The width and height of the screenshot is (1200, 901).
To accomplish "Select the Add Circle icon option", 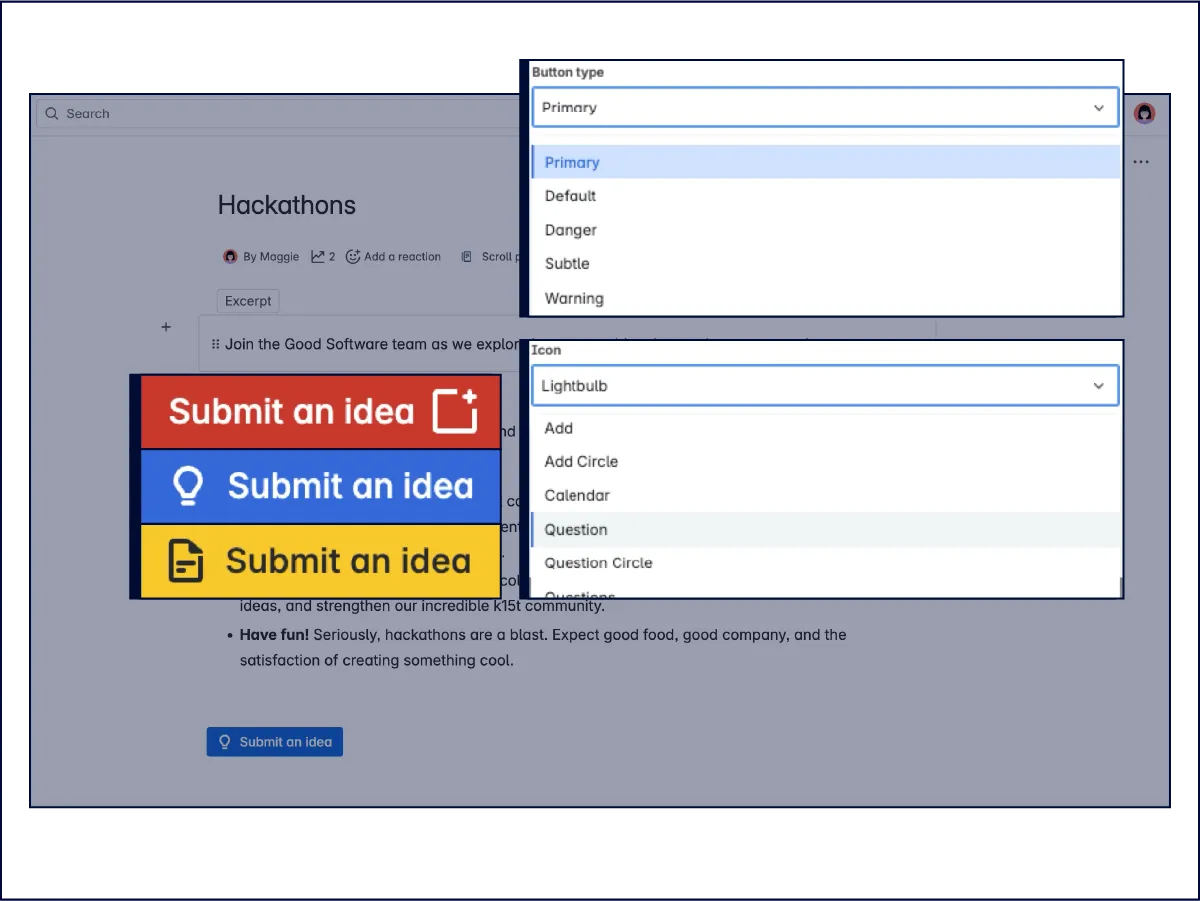I will coord(826,462).
